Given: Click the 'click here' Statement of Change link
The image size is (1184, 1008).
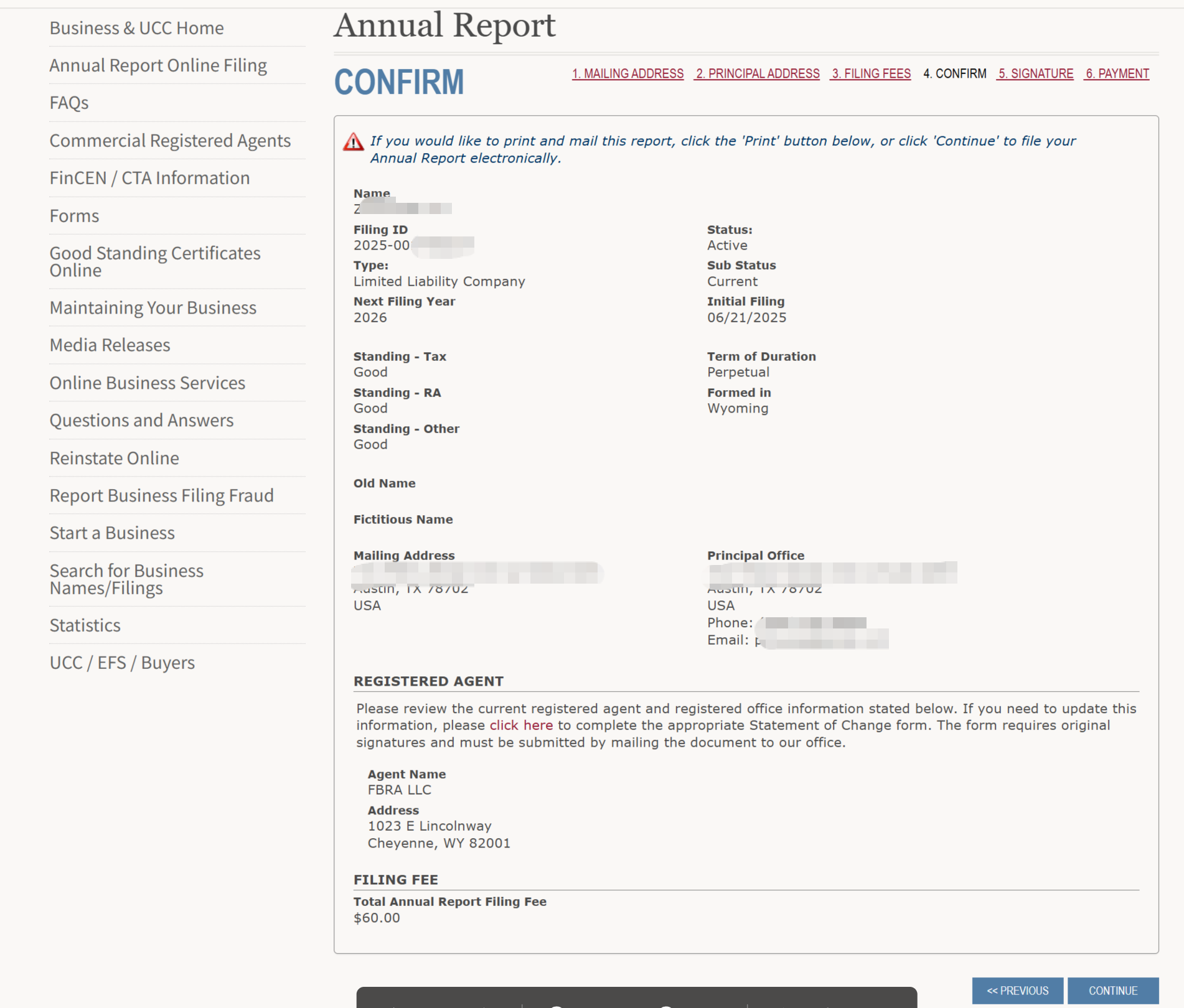Looking at the screenshot, I should click(x=521, y=726).
